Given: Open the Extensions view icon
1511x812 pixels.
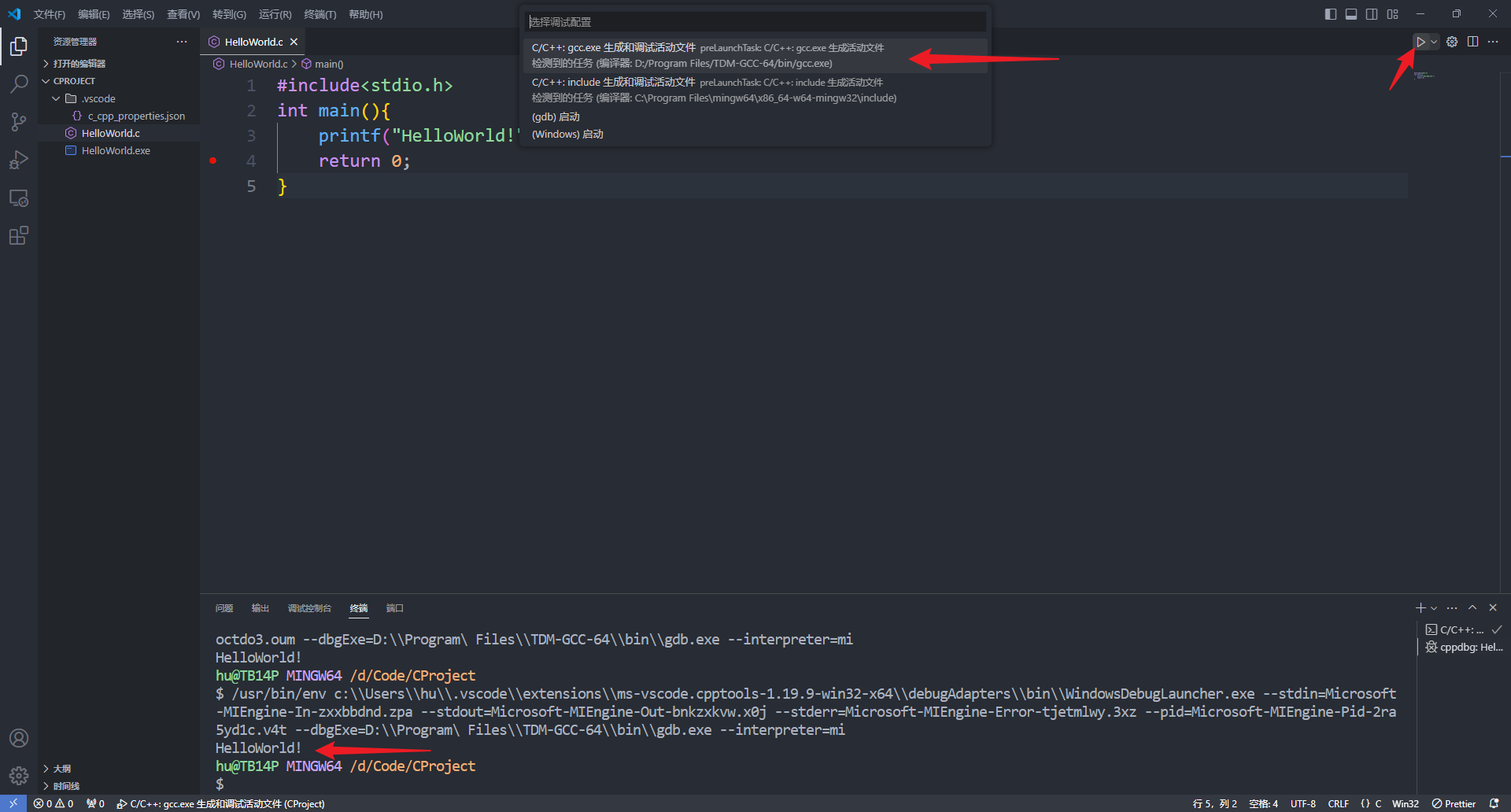Looking at the screenshot, I should point(19,235).
